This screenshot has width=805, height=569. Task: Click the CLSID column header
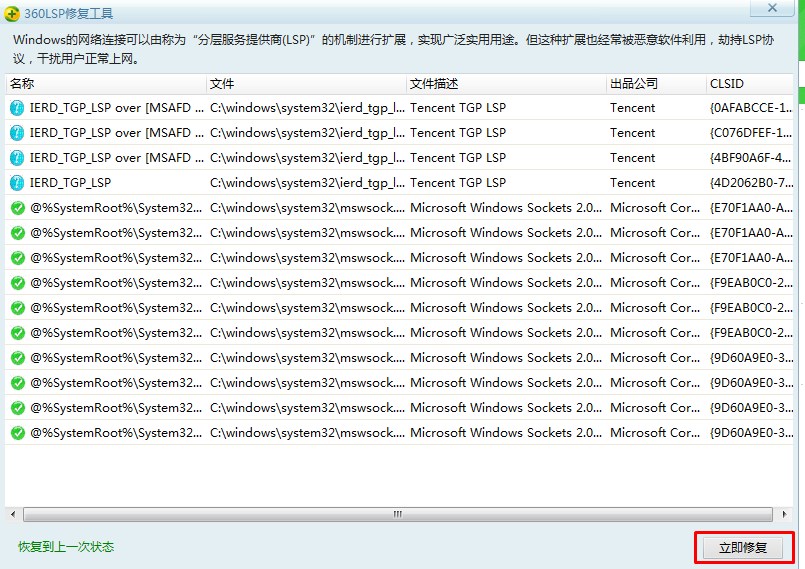click(750, 84)
